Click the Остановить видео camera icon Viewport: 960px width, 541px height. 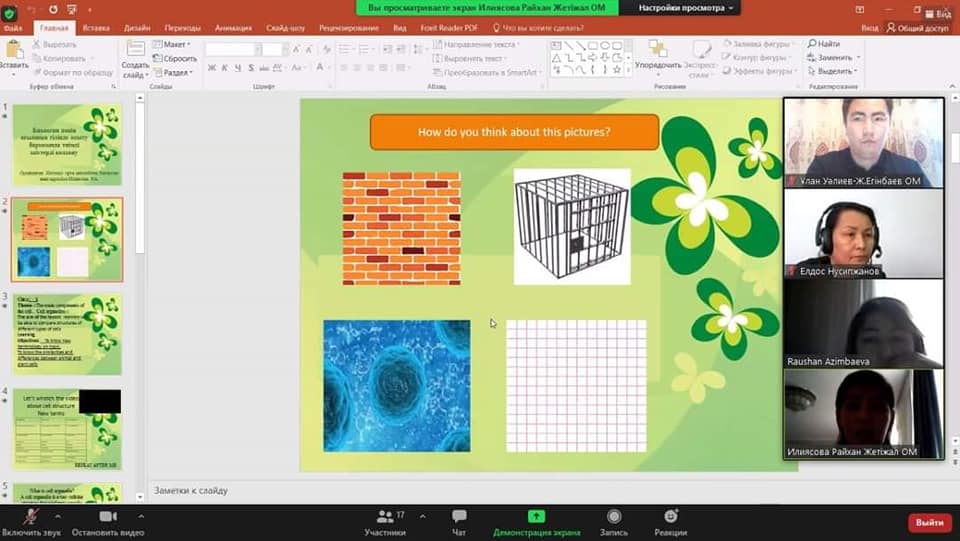pyautogui.click(x=107, y=516)
